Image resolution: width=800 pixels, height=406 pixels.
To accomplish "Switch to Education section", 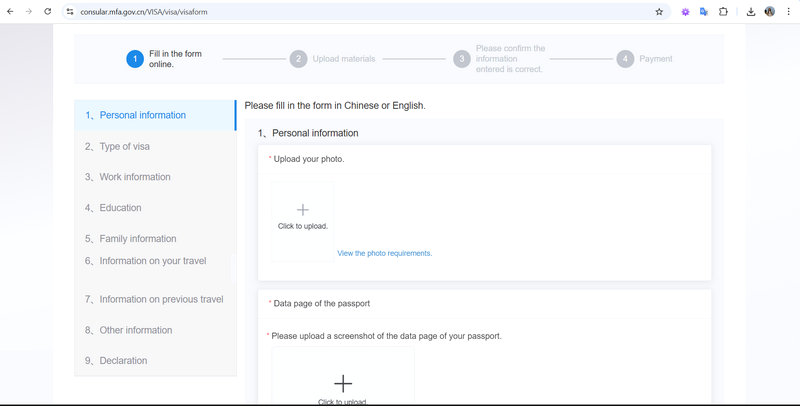I will [x=155, y=208].
